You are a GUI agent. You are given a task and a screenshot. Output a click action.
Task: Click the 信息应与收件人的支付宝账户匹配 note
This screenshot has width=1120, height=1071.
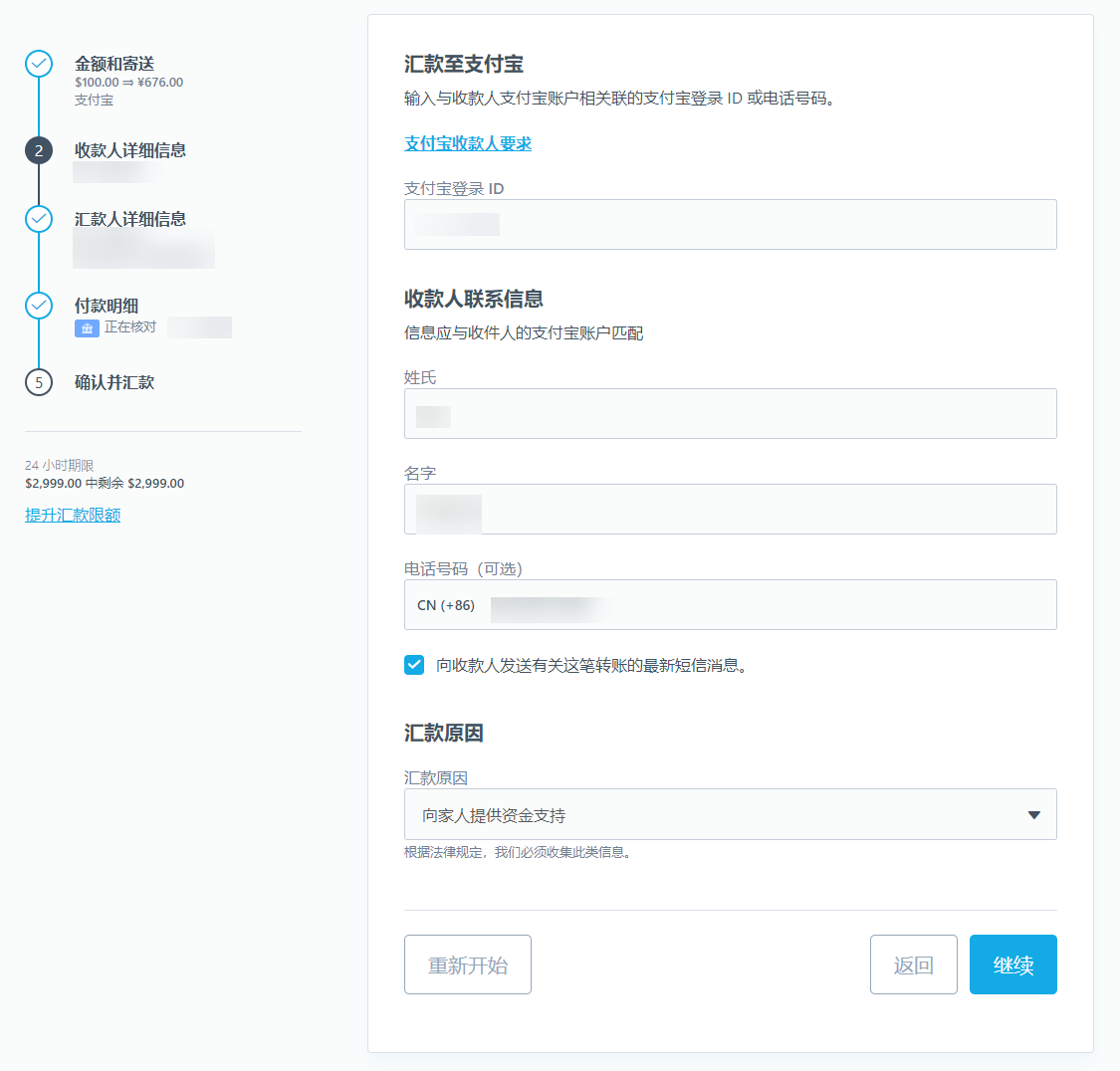(524, 333)
